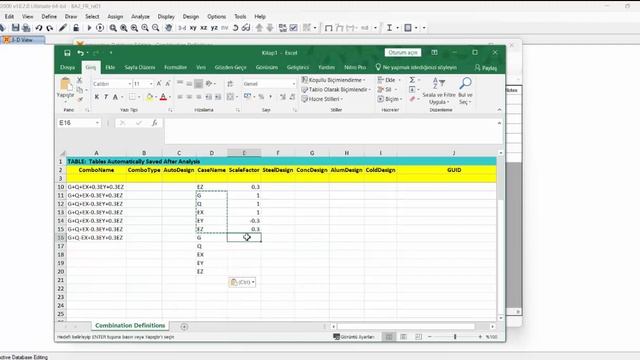Click the zoom slider in status bar
This screenshot has width=640, height=360.
pyautogui.click(x=455, y=337)
